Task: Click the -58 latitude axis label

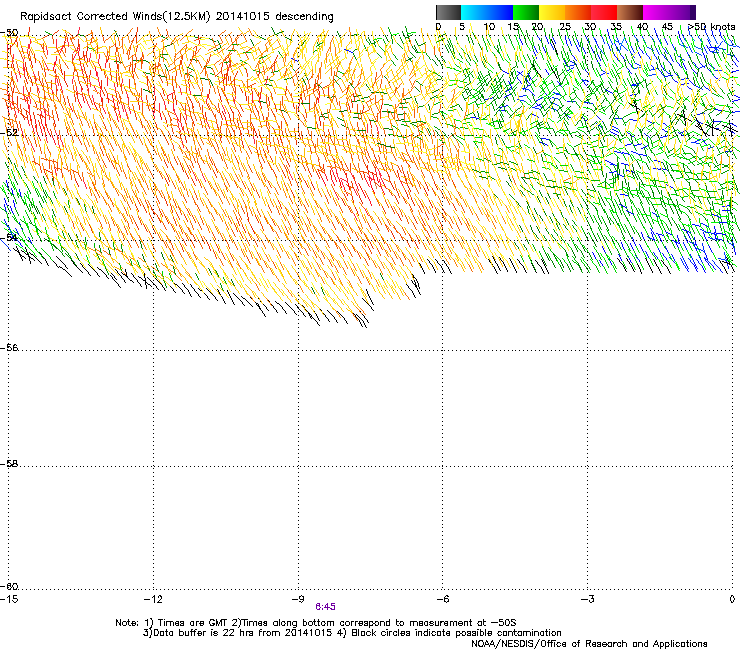Action: [9, 464]
